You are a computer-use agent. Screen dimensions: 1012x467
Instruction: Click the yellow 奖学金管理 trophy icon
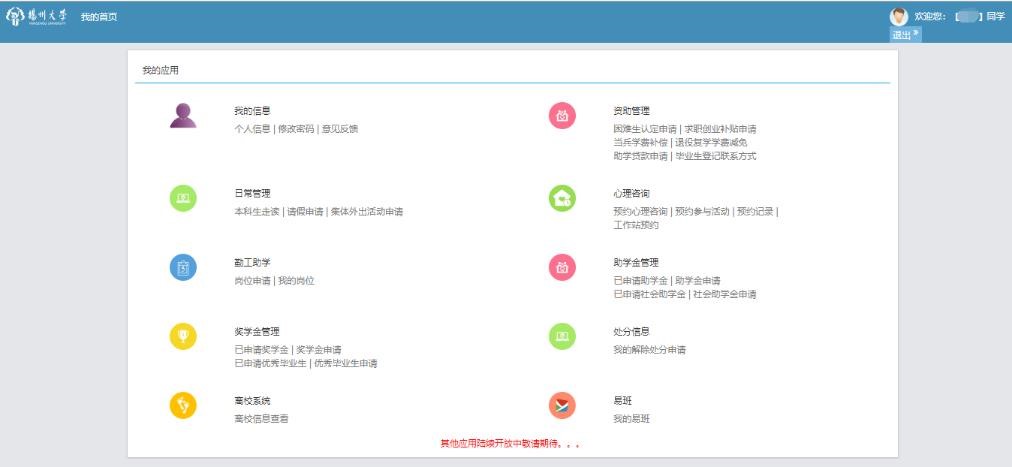183,337
